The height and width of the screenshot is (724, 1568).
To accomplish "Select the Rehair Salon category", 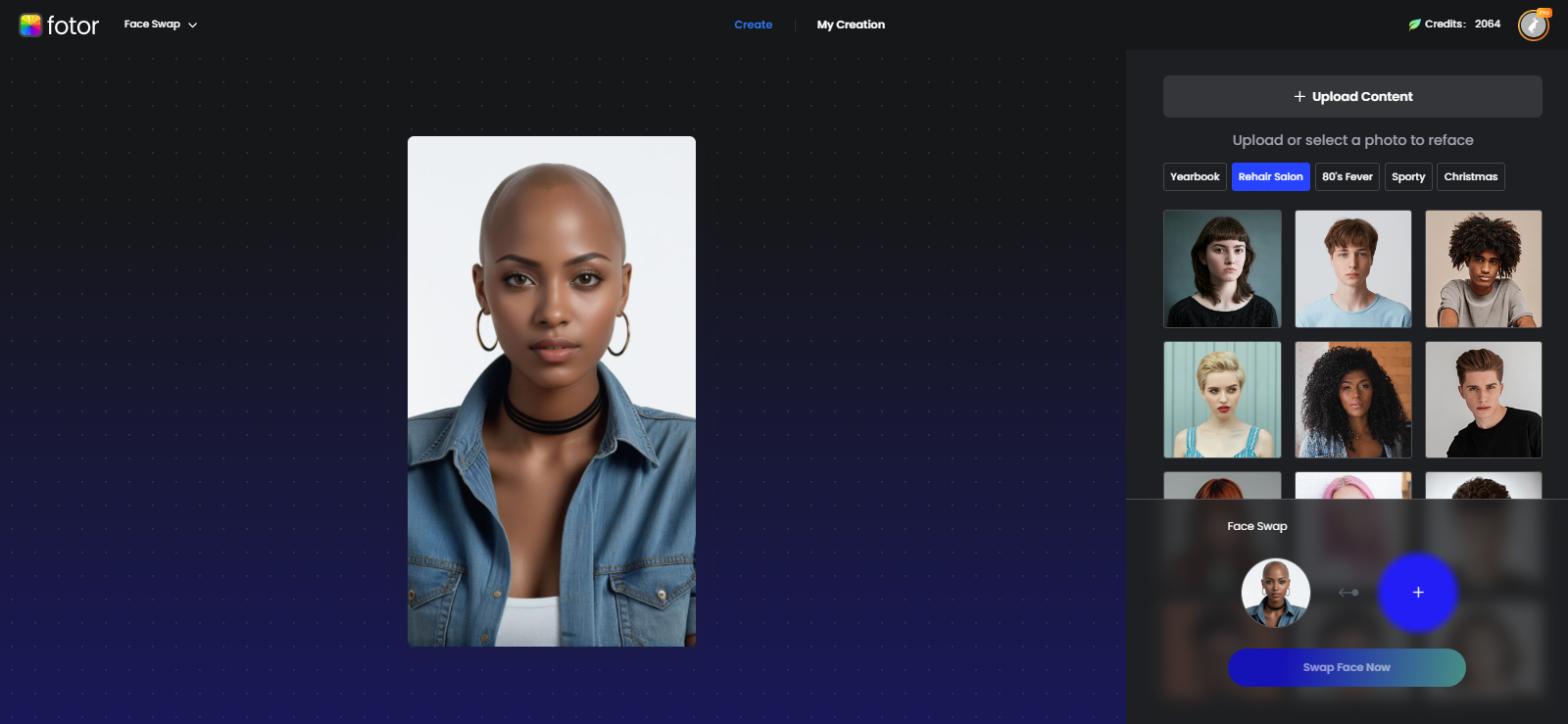I will (x=1270, y=176).
